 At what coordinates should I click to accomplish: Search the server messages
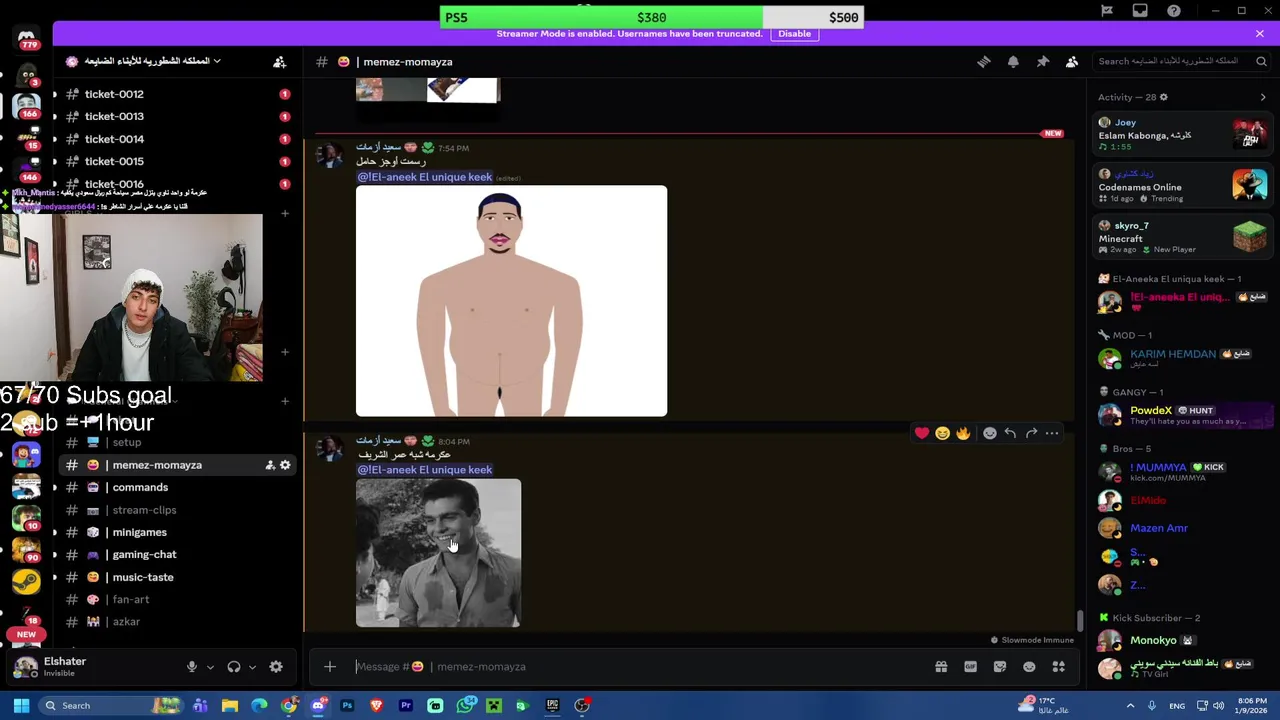(x=1180, y=61)
